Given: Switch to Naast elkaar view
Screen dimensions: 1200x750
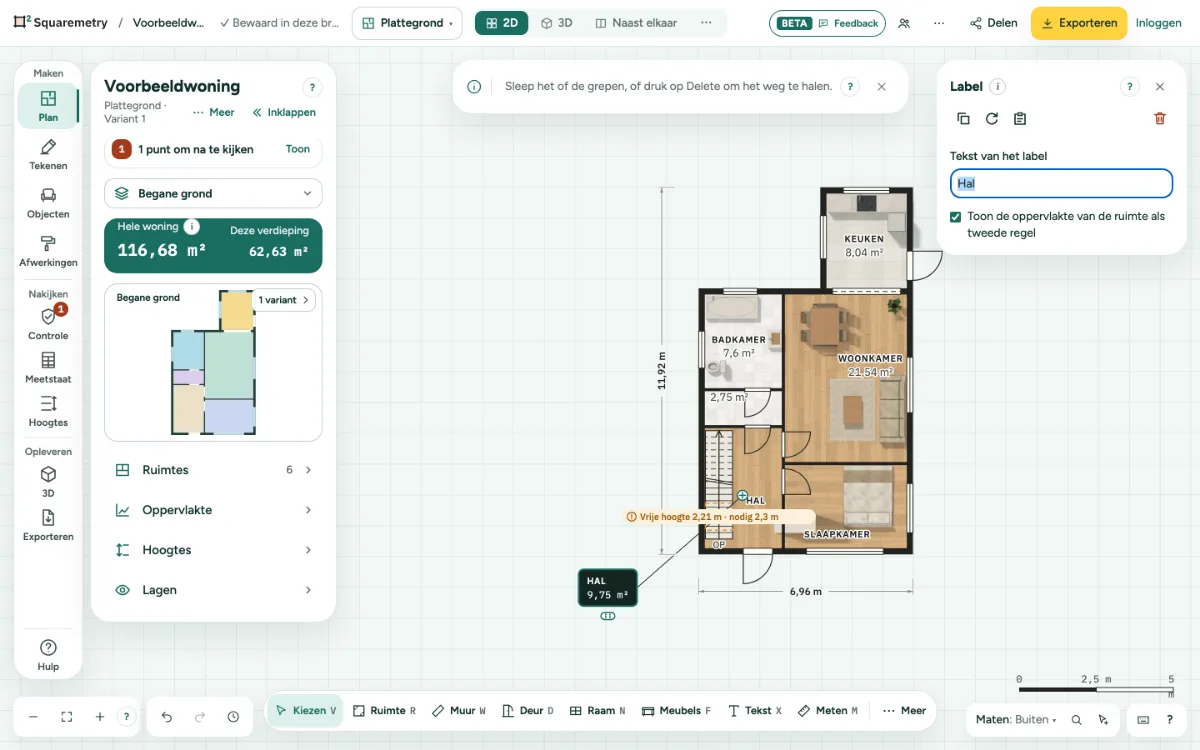Looking at the screenshot, I should click(x=636, y=23).
